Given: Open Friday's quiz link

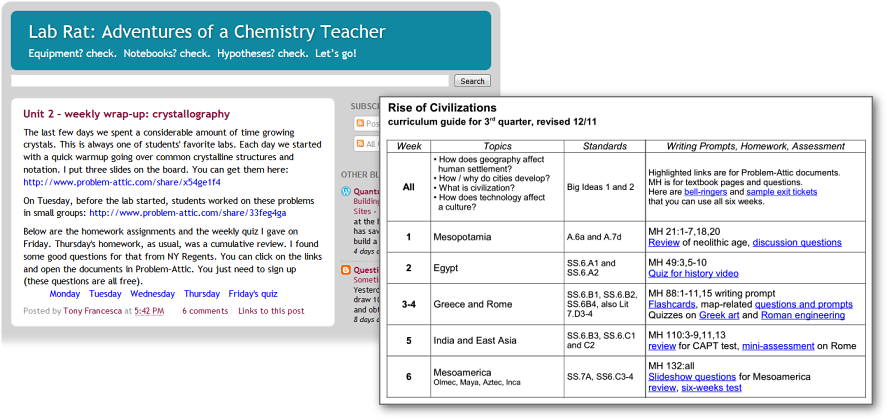Looking at the screenshot, I should (x=253, y=294).
